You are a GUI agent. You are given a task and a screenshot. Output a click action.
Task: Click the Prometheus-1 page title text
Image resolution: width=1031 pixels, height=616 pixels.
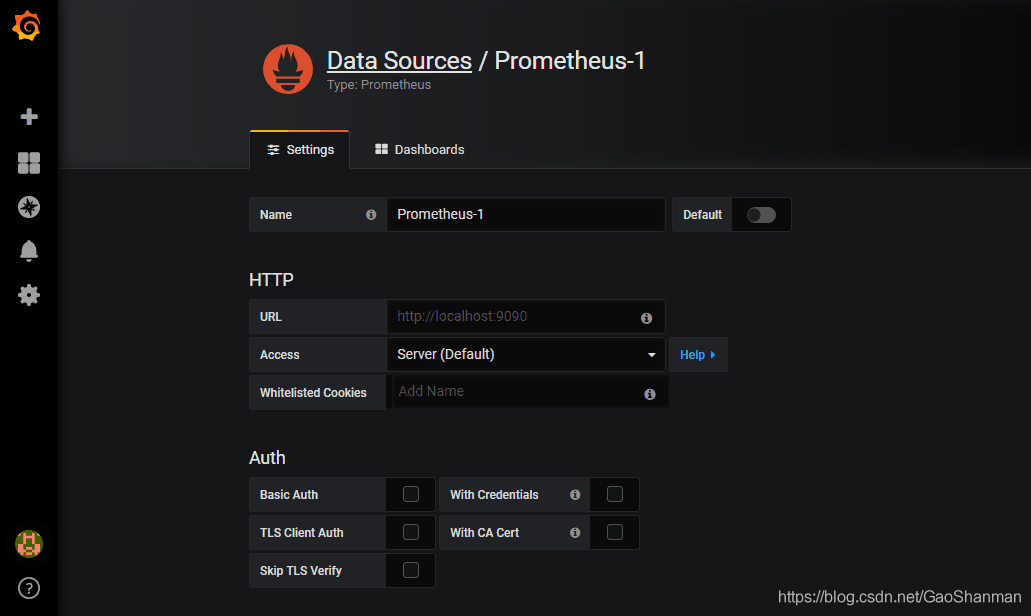click(x=569, y=60)
